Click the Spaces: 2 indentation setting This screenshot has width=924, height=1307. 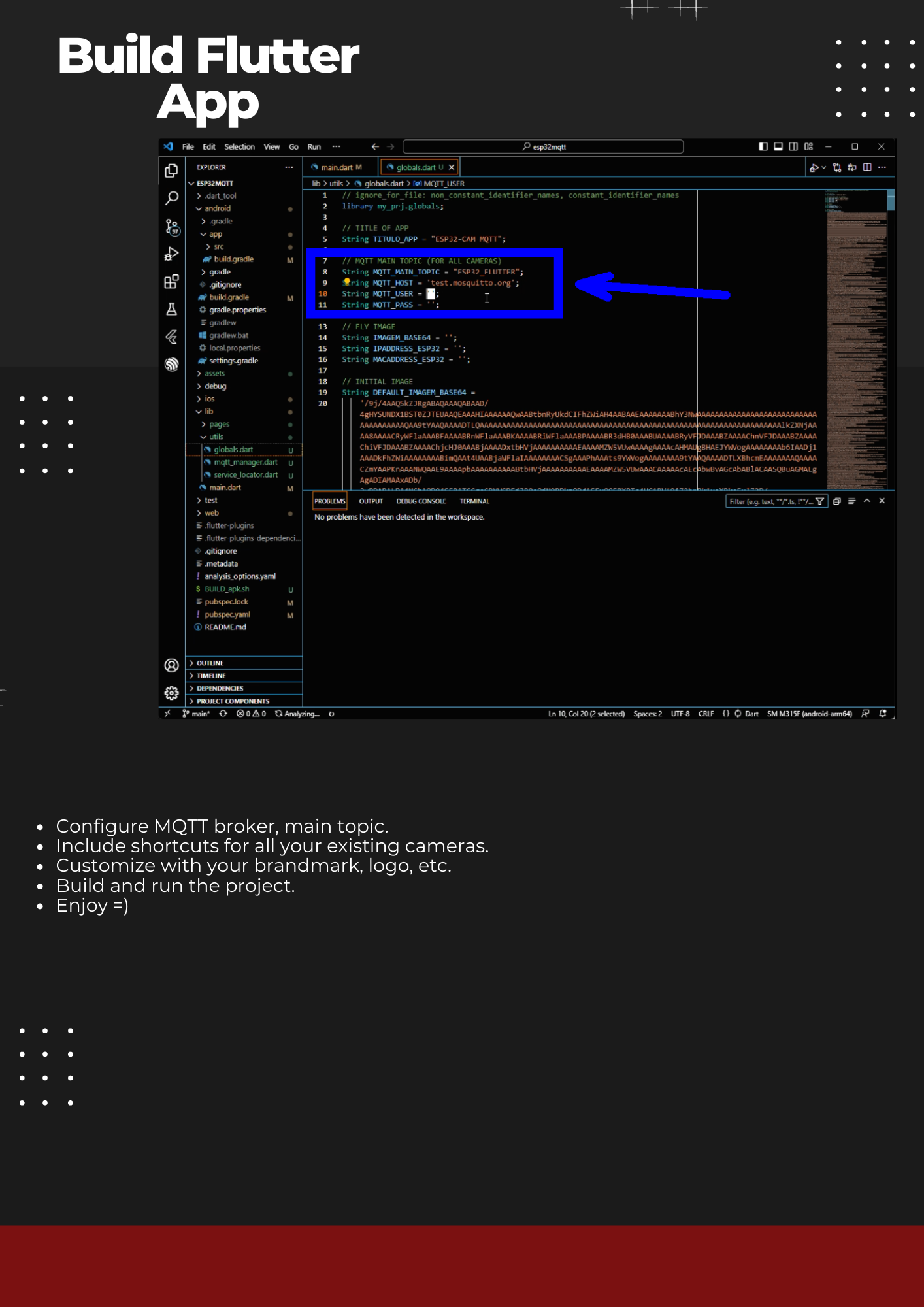[x=648, y=714]
